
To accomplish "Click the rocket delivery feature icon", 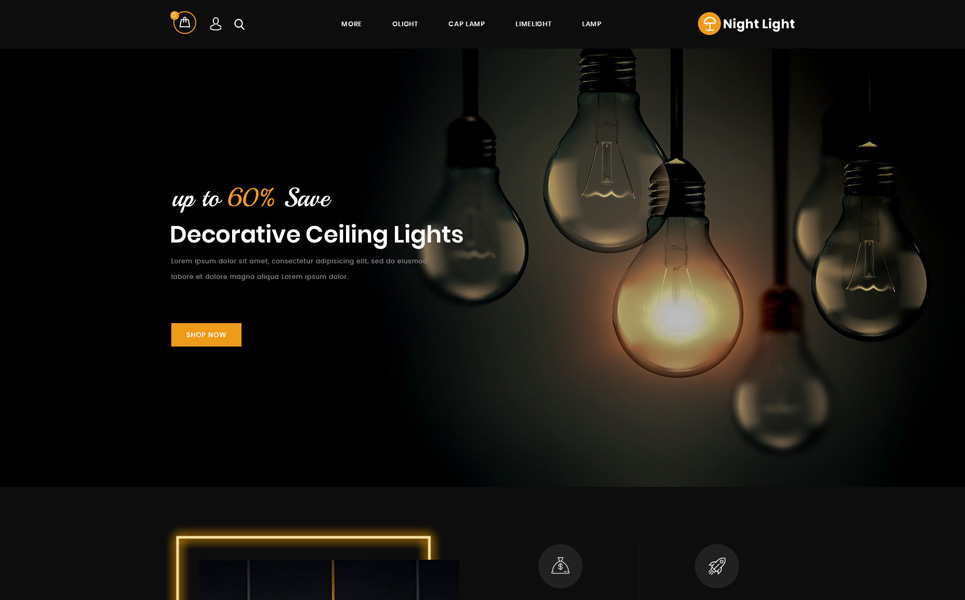I will click(x=717, y=566).
